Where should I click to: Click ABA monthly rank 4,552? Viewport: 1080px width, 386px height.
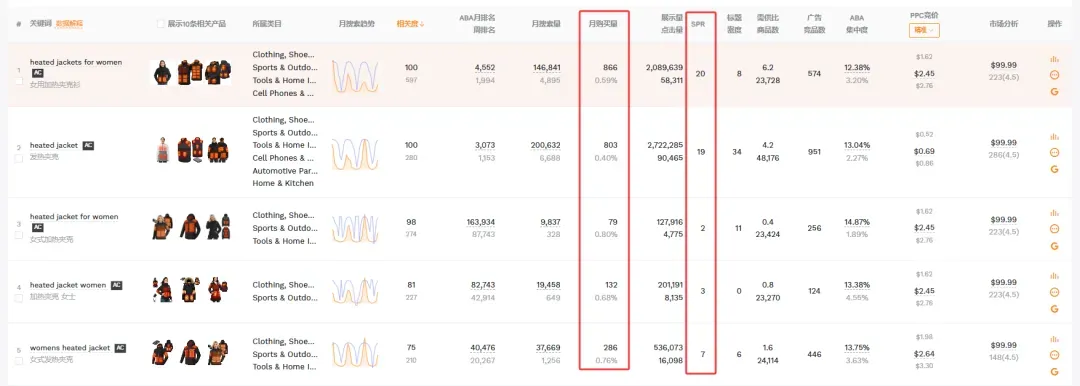point(484,68)
